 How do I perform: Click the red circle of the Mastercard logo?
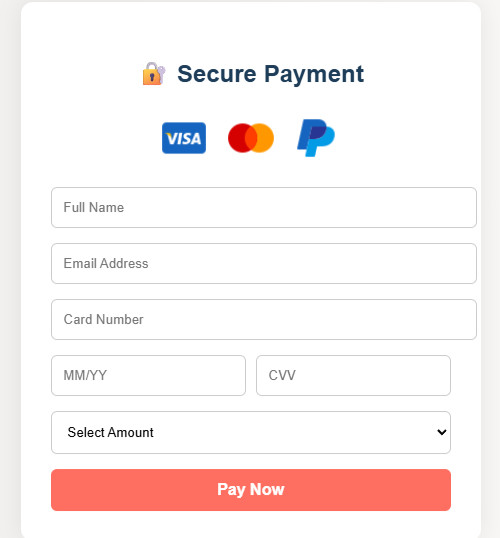(237, 138)
